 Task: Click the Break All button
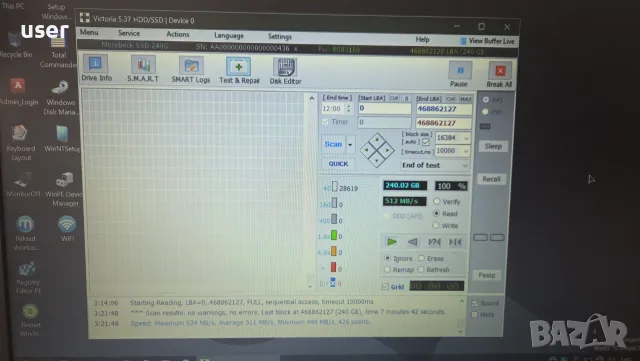coord(499,75)
